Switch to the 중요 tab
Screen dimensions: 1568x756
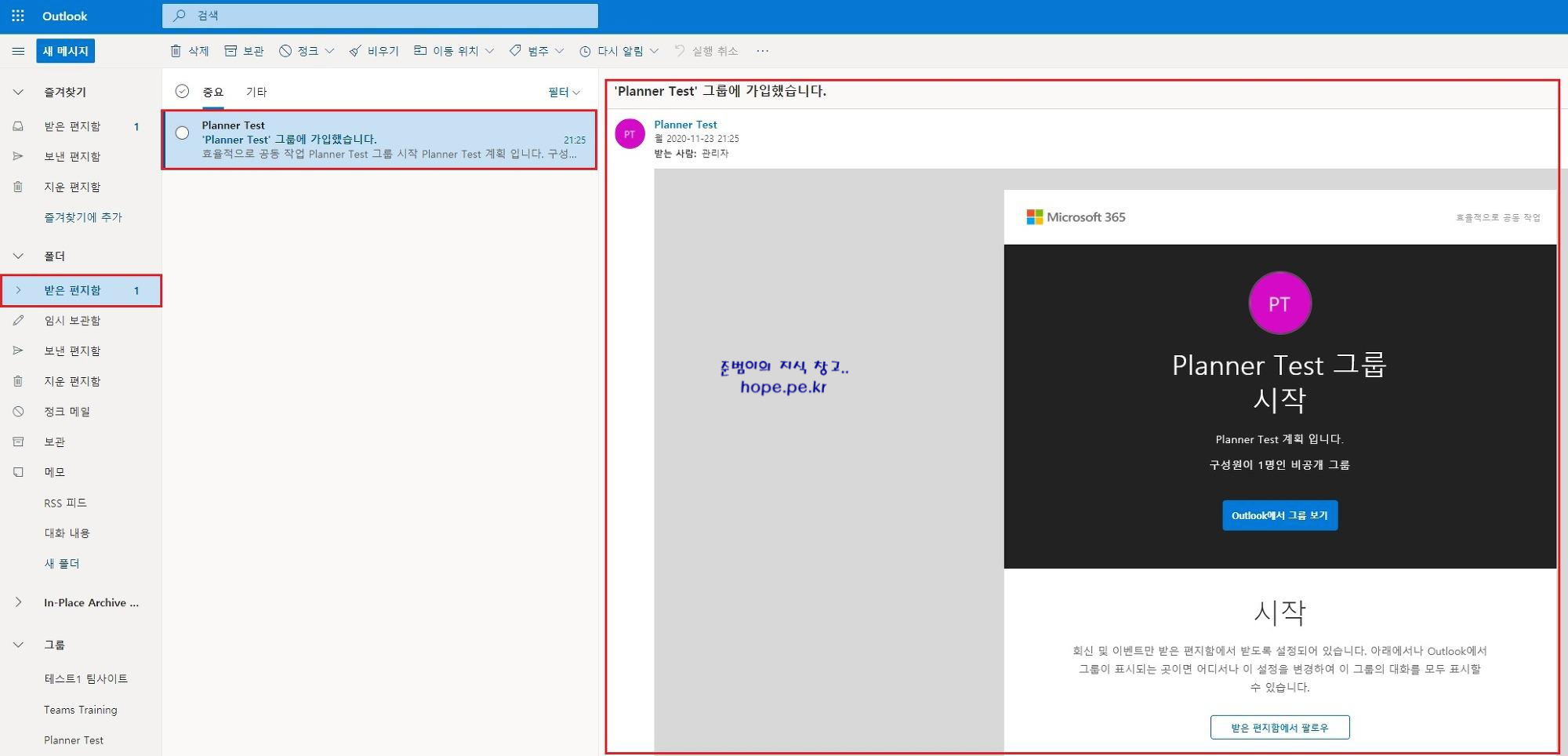click(x=212, y=92)
